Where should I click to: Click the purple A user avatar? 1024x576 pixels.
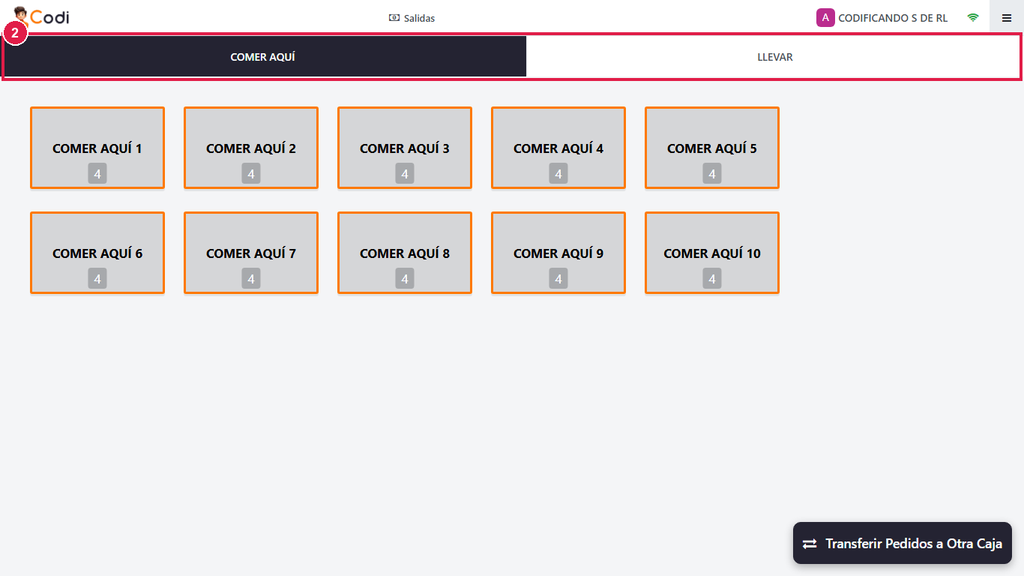point(825,18)
